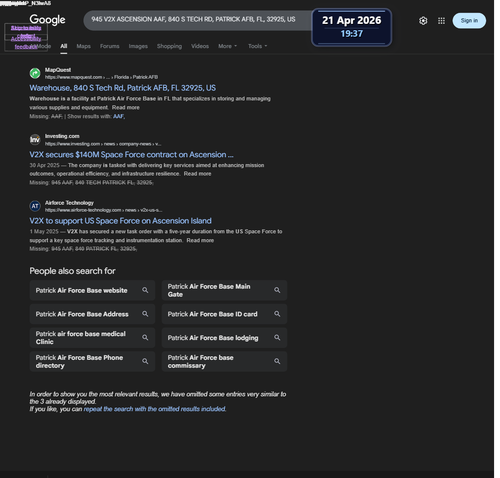Viewport: 500px width, 478px height.
Task: Click the Google logo
Action: pyautogui.click(x=47, y=20)
